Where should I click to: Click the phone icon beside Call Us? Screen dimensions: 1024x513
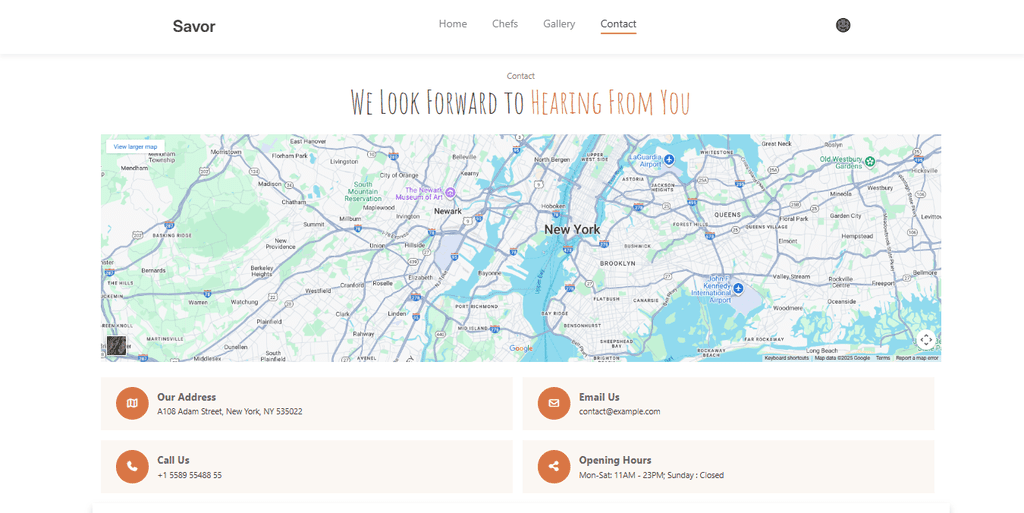pos(132,467)
